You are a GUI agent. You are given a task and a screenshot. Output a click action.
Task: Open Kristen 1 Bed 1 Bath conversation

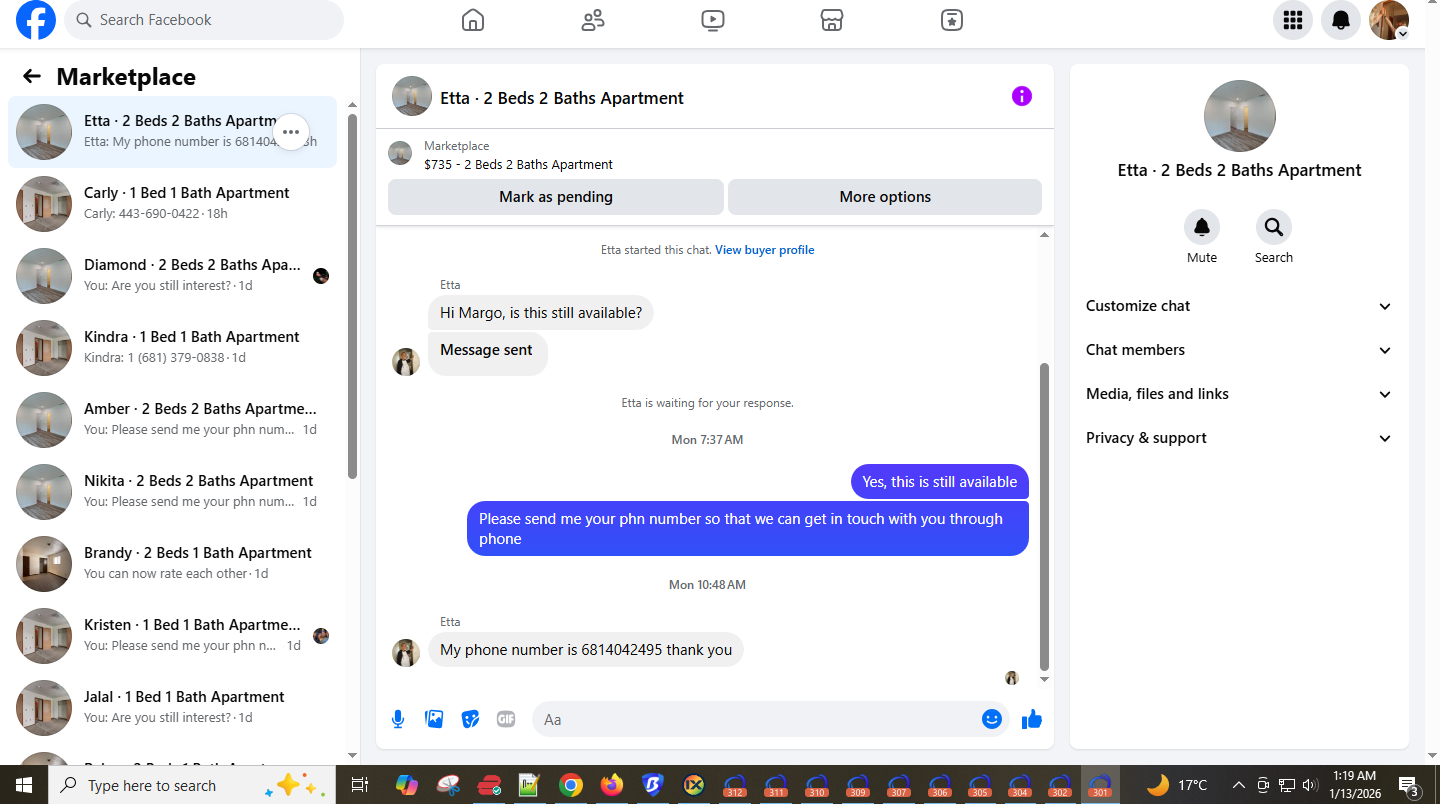(x=172, y=636)
